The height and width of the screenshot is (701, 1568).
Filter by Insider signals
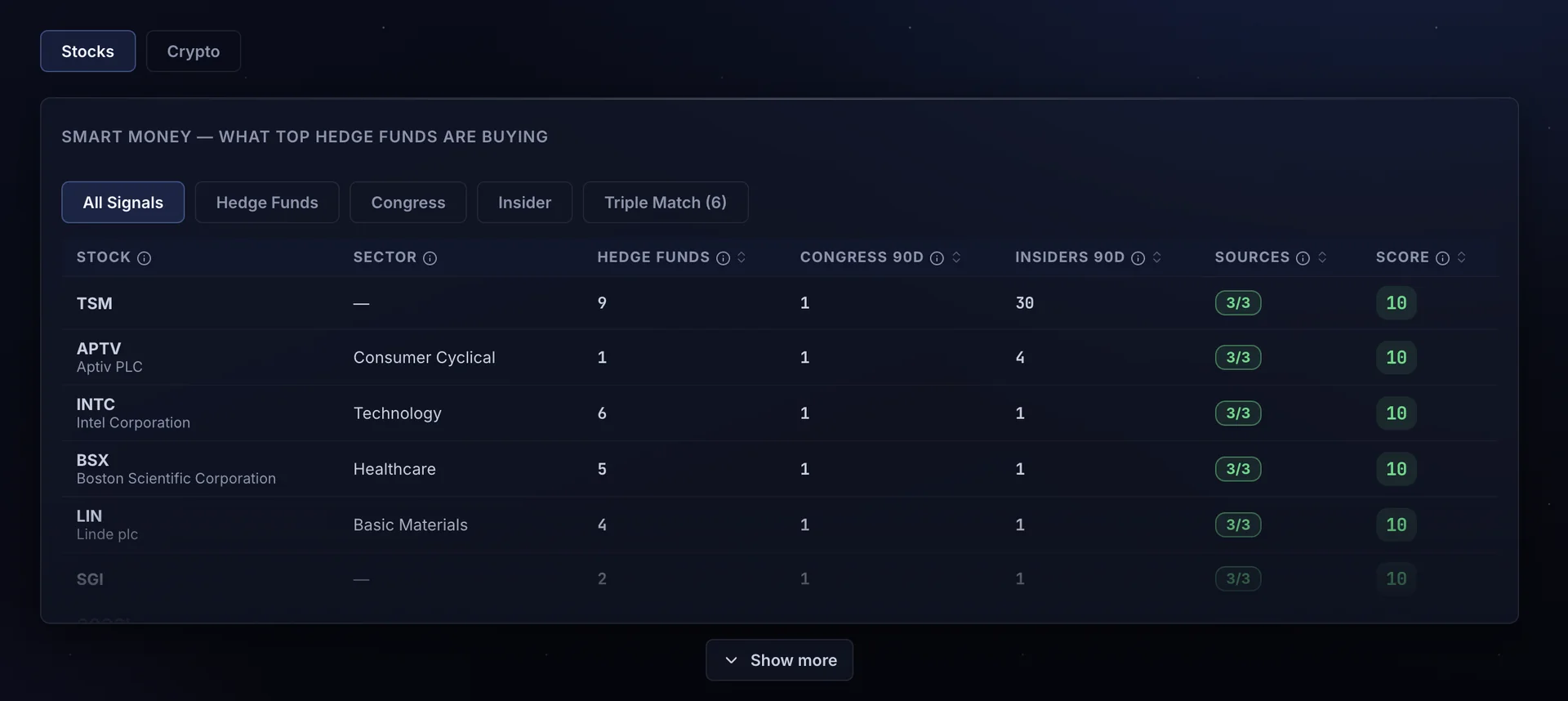coord(525,203)
